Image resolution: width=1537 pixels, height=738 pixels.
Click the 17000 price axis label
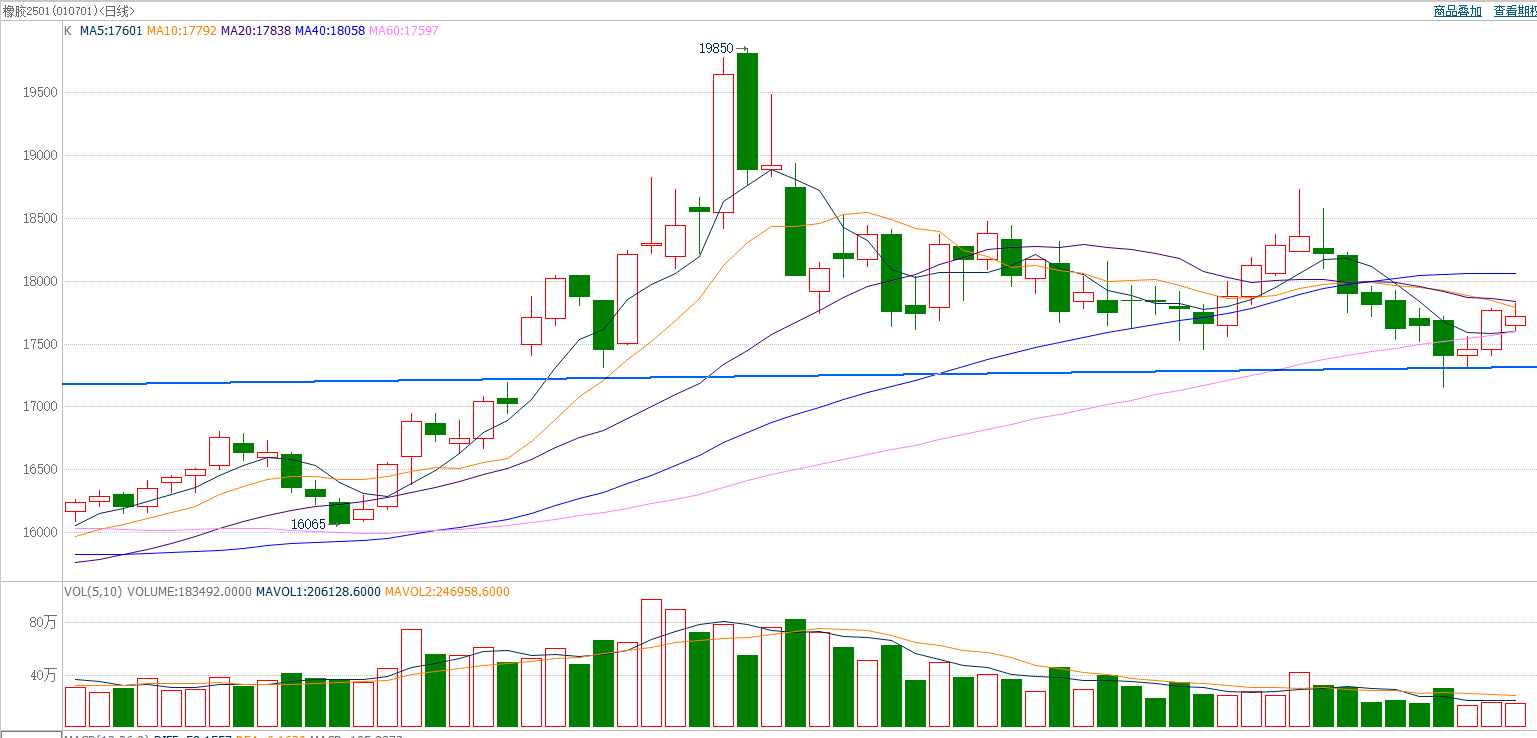click(41, 407)
